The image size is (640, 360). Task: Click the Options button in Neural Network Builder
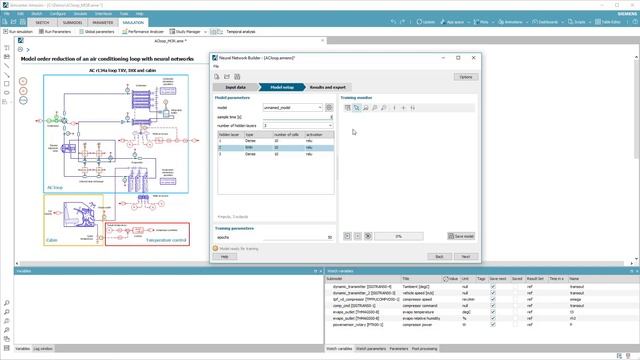pyautogui.click(x=466, y=77)
